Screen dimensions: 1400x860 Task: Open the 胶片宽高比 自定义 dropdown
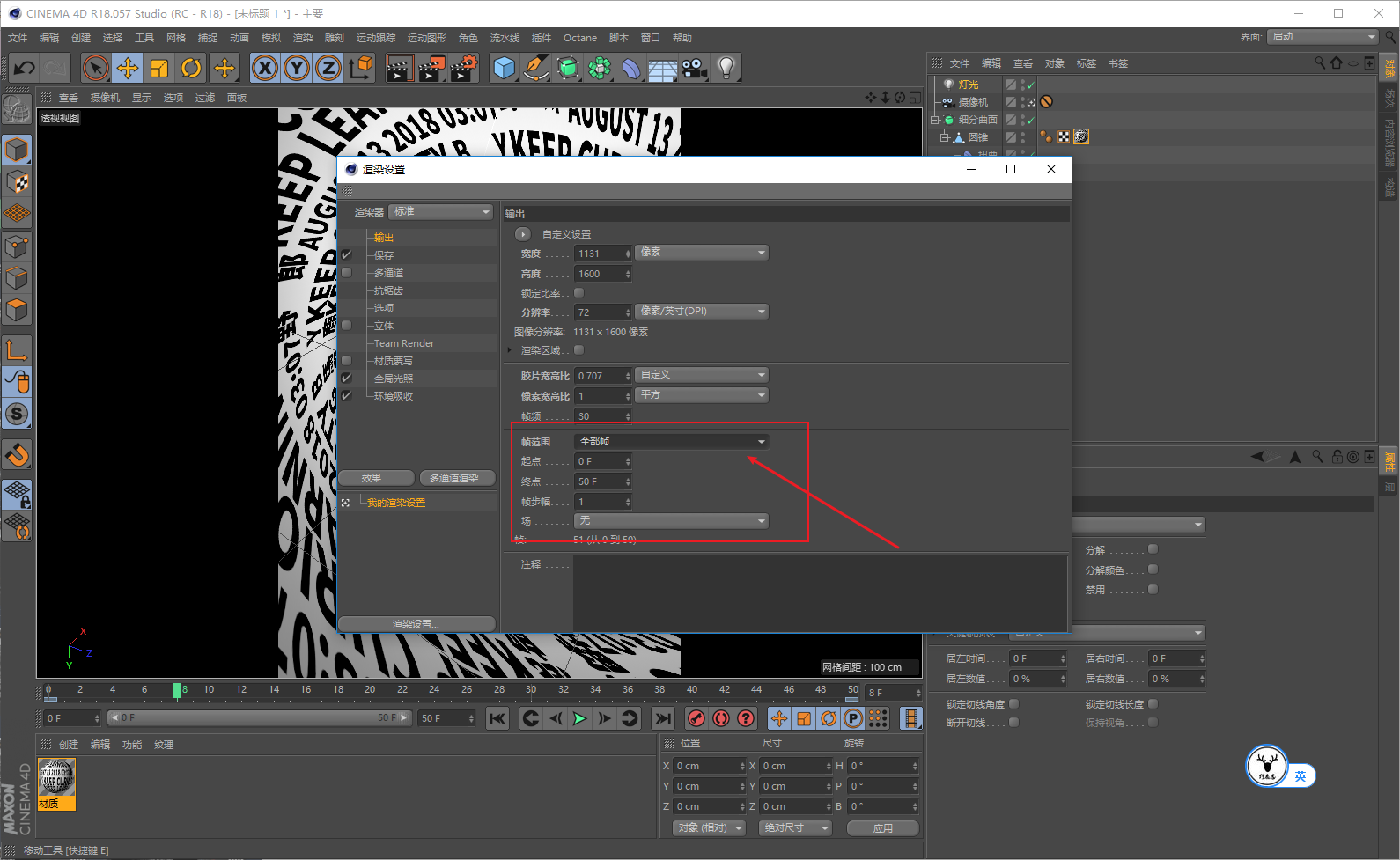[702, 375]
